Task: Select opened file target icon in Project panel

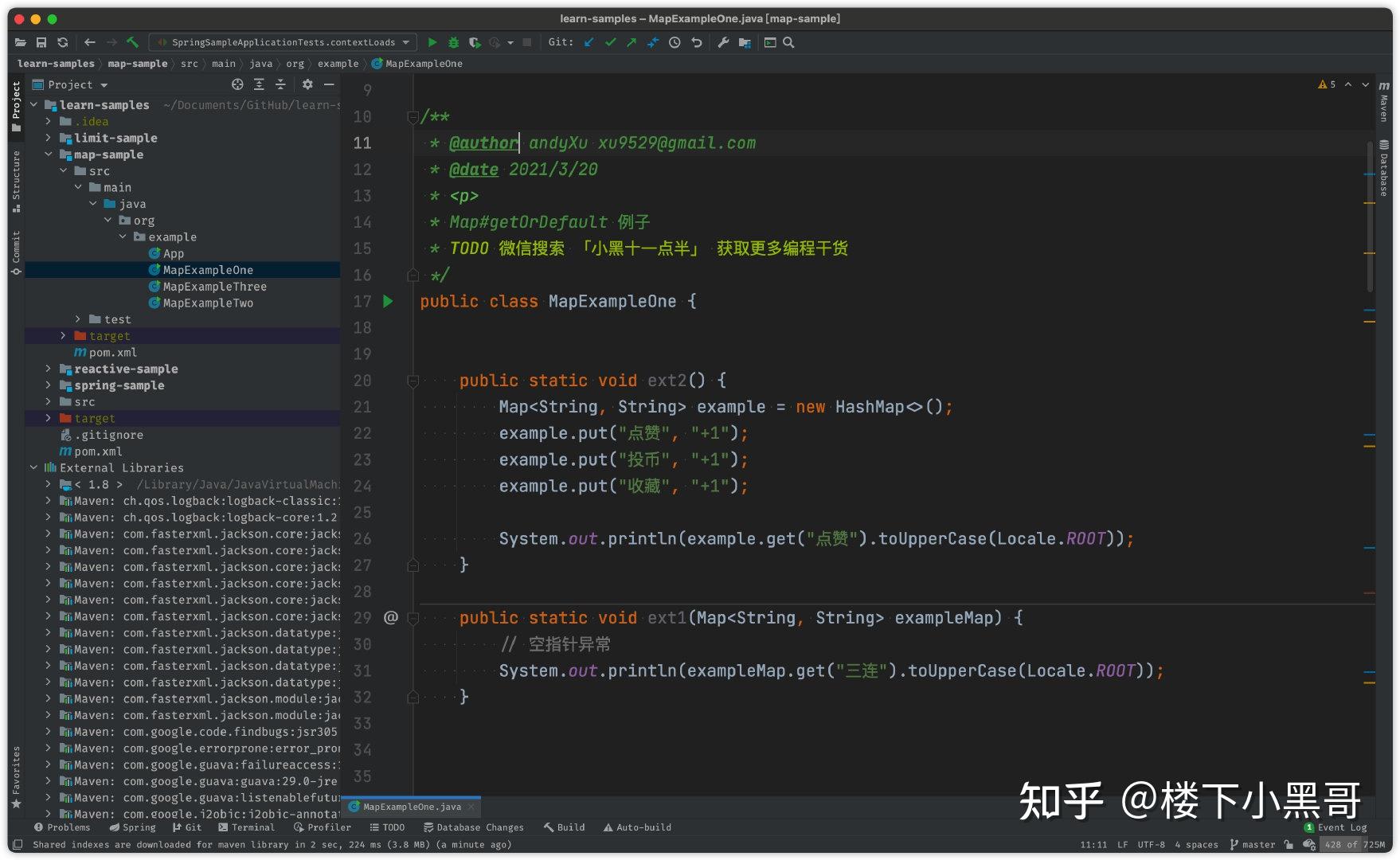Action: tap(237, 84)
